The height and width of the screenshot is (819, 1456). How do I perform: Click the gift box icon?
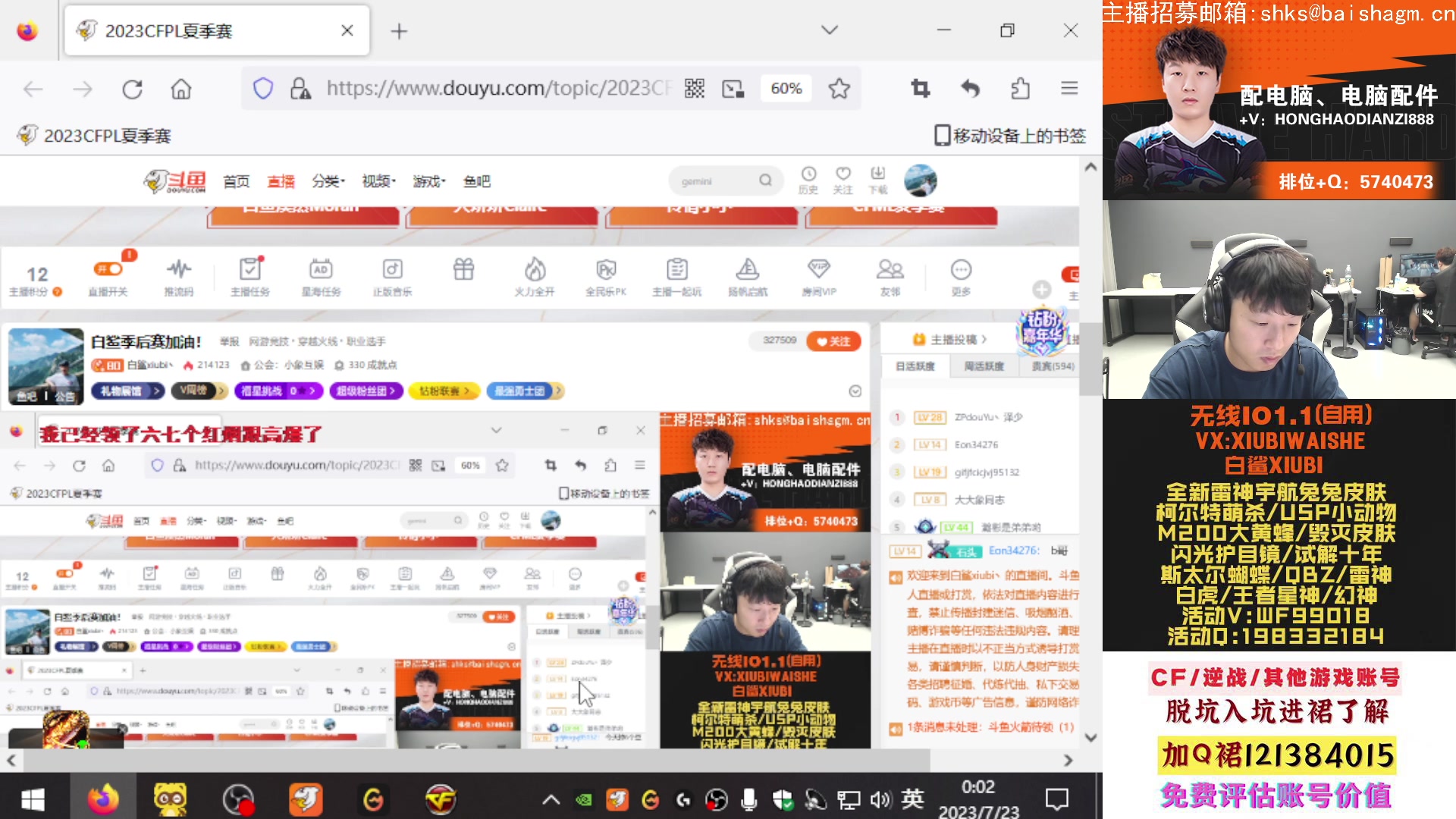pos(463,269)
